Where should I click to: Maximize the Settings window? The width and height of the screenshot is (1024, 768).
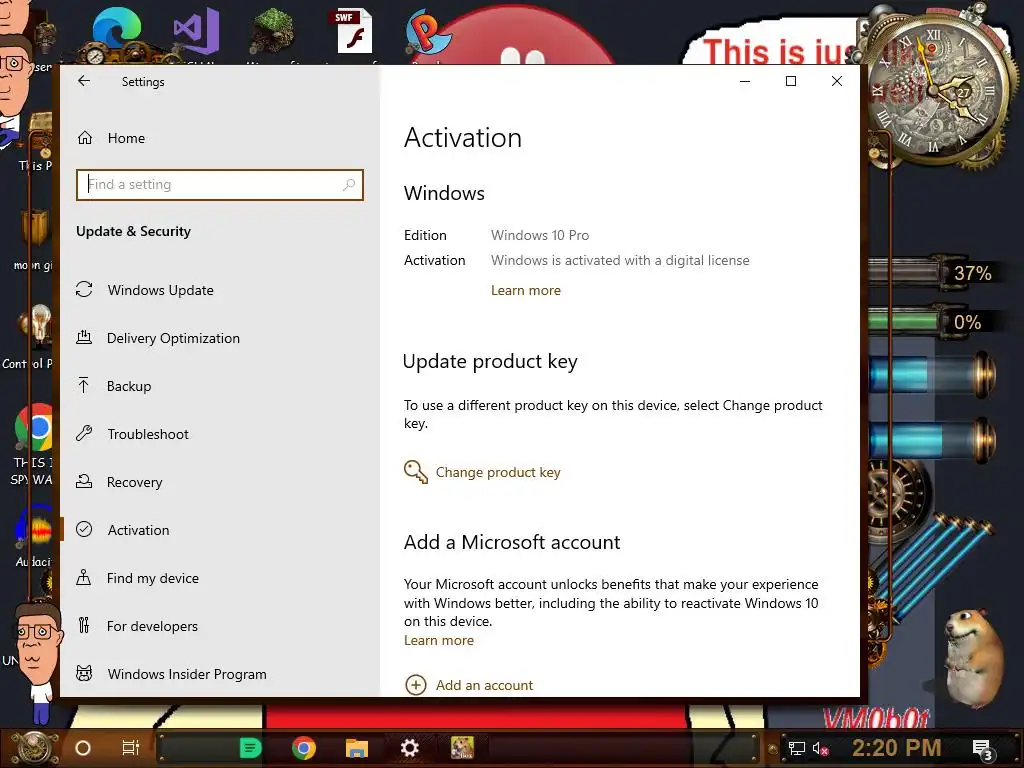[791, 81]
